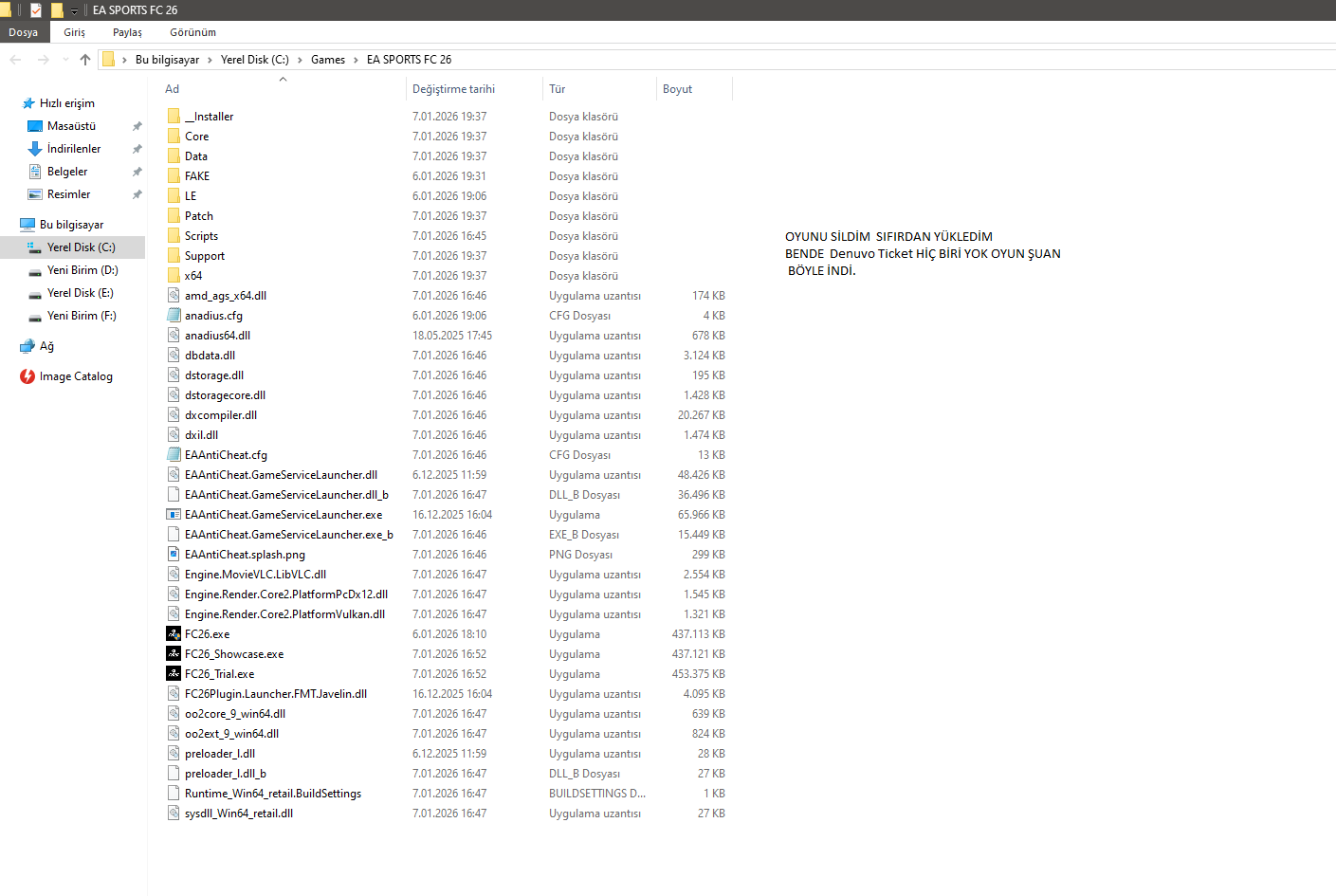The image size is (1336, 896).
Task: Select the Data folder icon
Action: (x=174, y=155)
